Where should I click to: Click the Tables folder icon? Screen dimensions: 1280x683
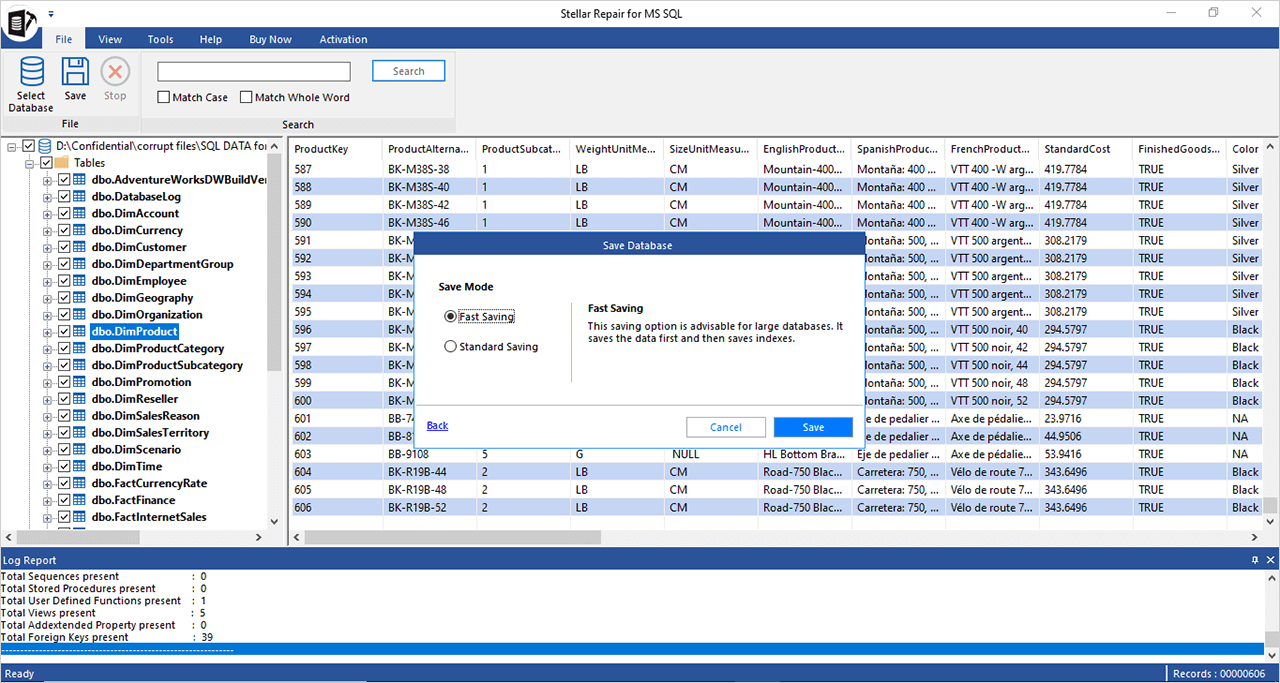(61, 163)
